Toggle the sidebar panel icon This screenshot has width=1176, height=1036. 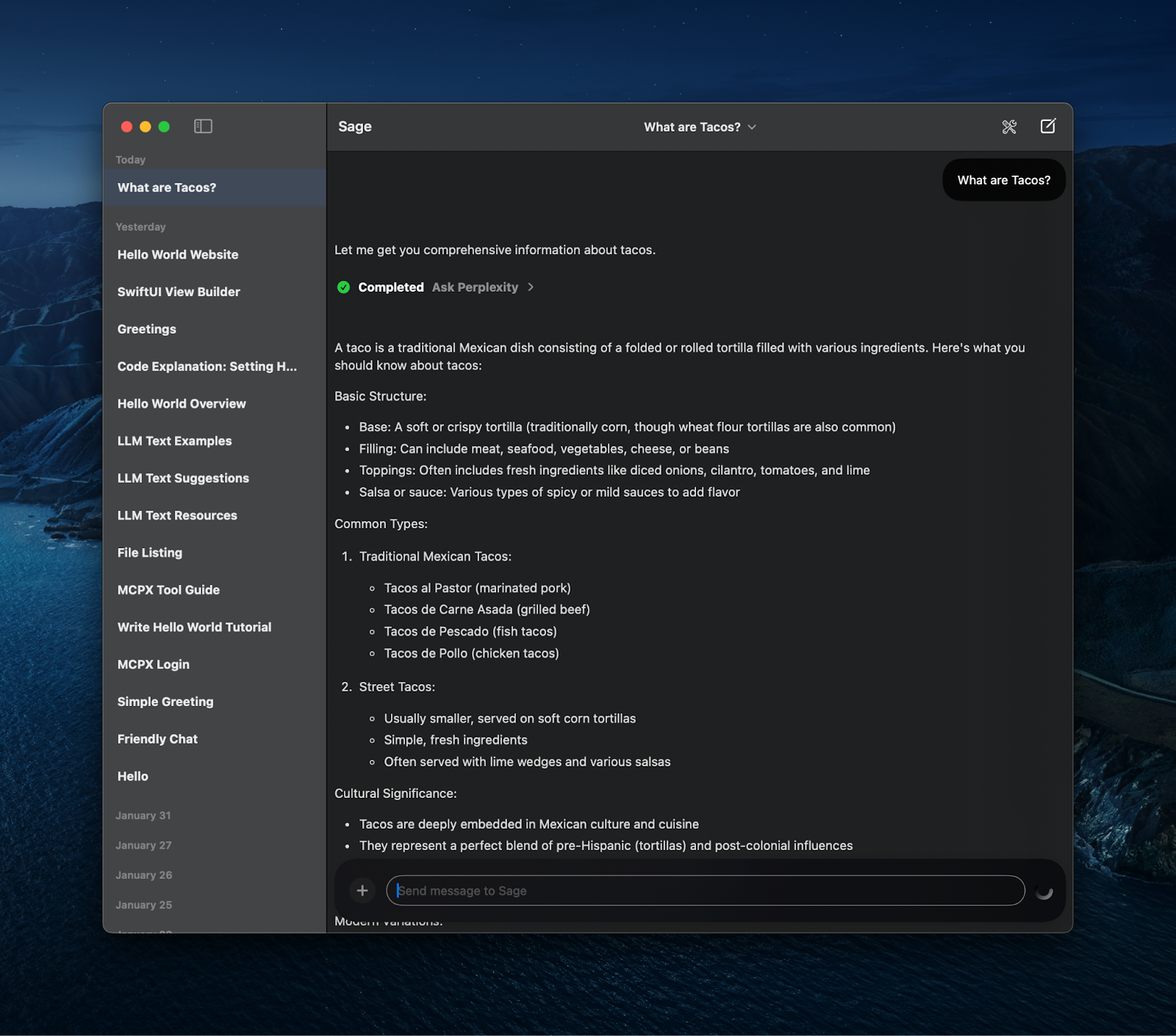click(x=203, y=126)
